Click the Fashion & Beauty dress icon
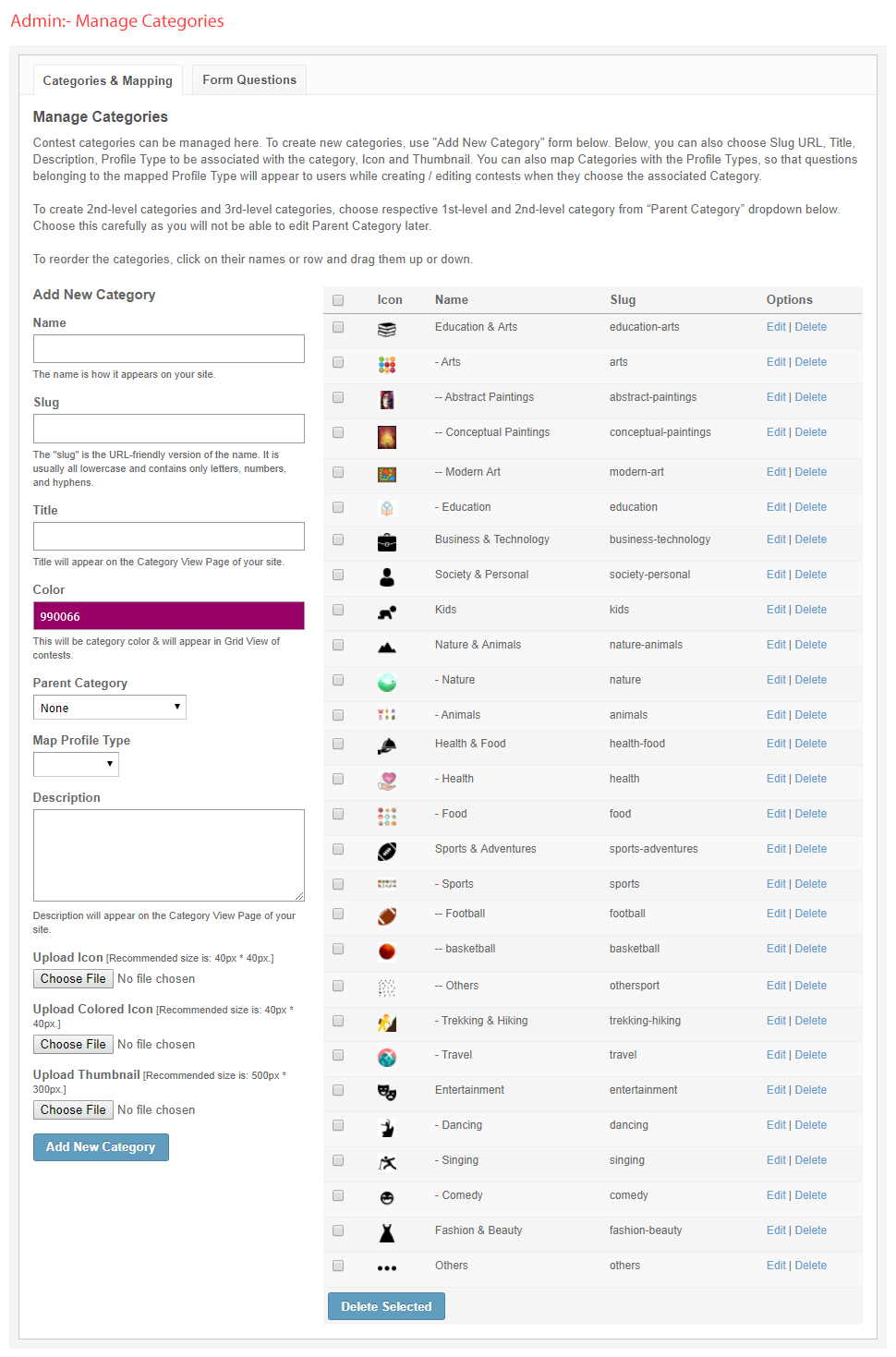The height and width of the screenshot is (1357, 896). click(386, 1233)
